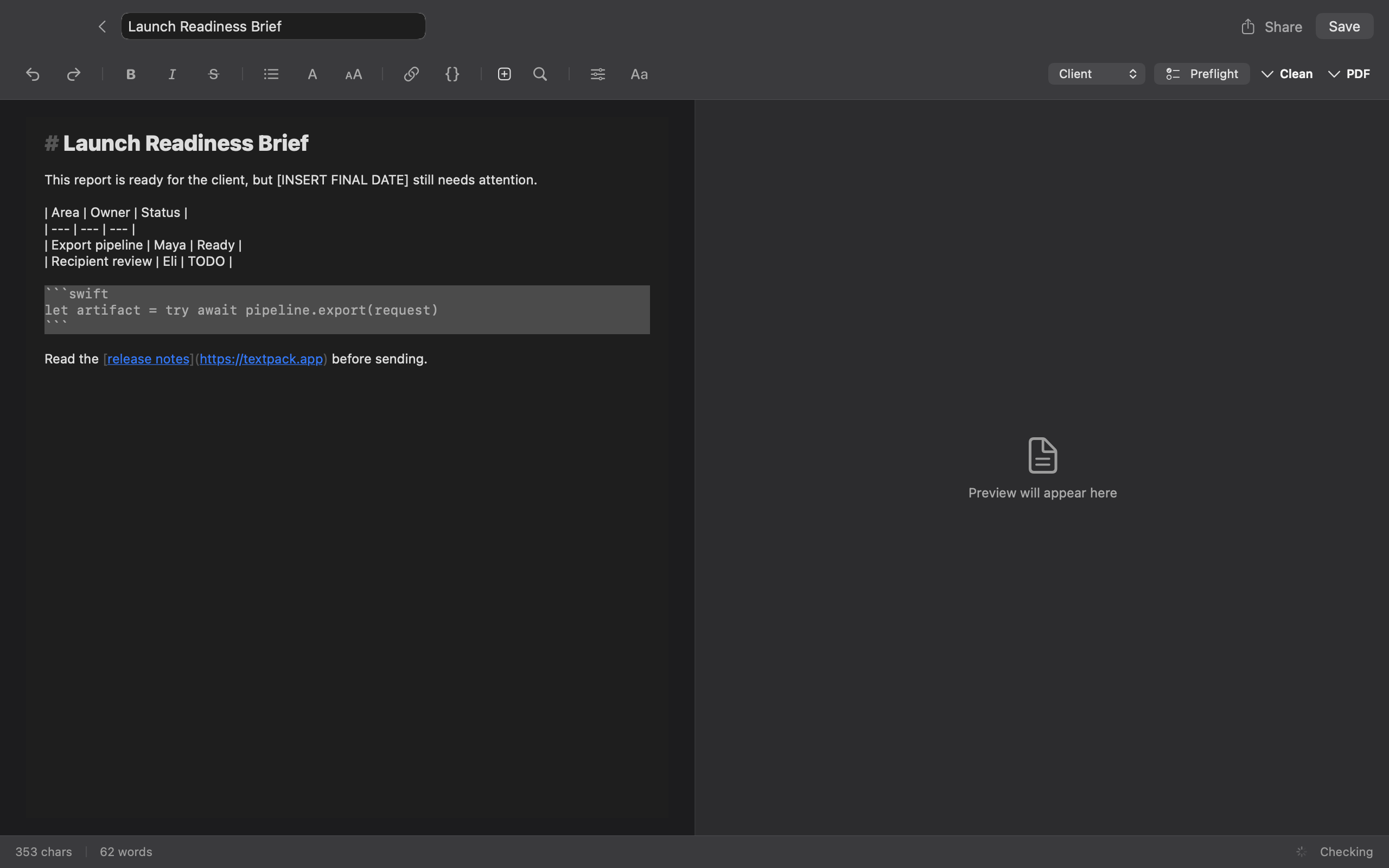The height and width of the screenshot is (868, 1389).
Task: Click the Save button
Action: (x=1344, y=27)
